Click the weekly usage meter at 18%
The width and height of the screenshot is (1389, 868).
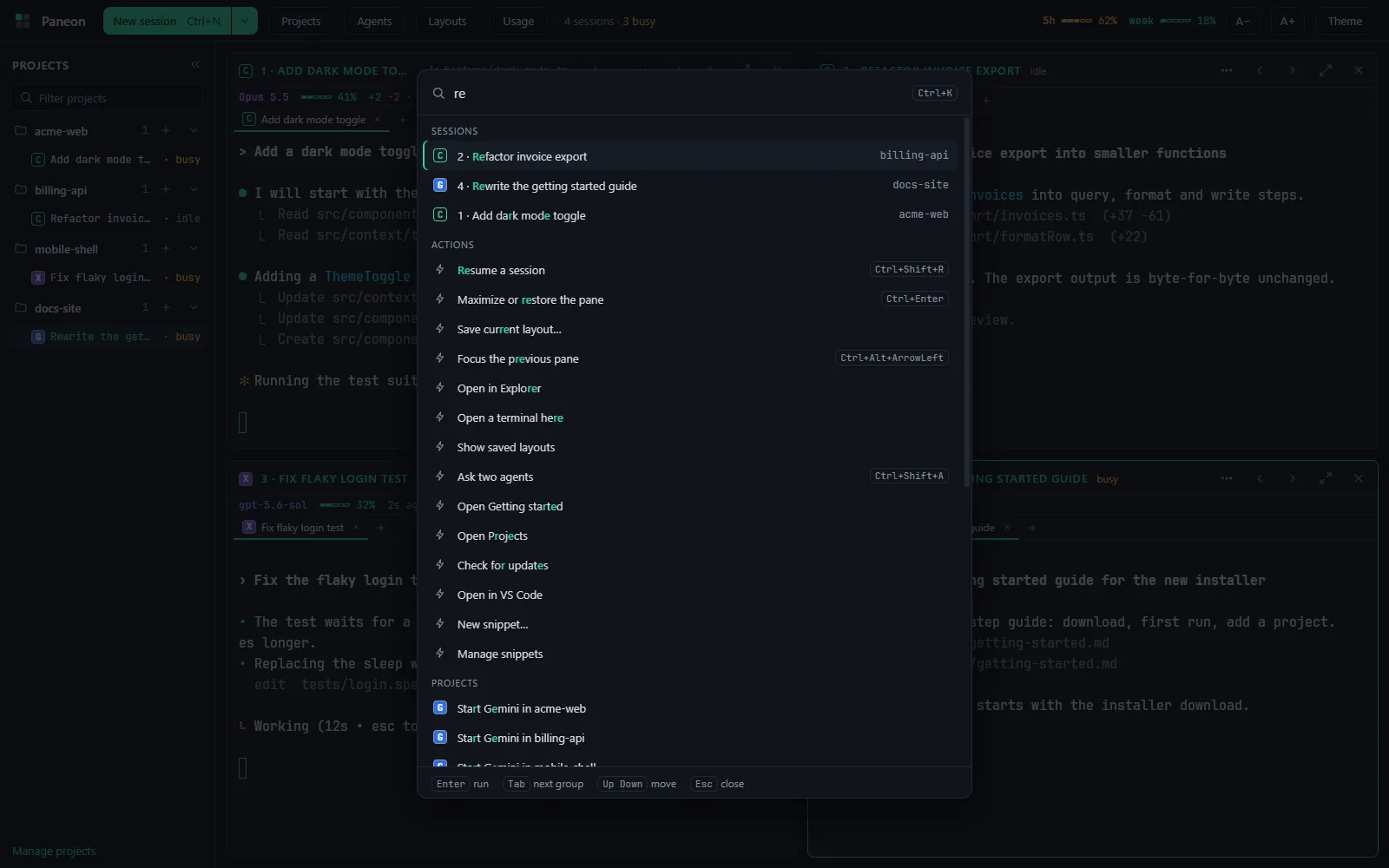click(x=1172, y=21)
